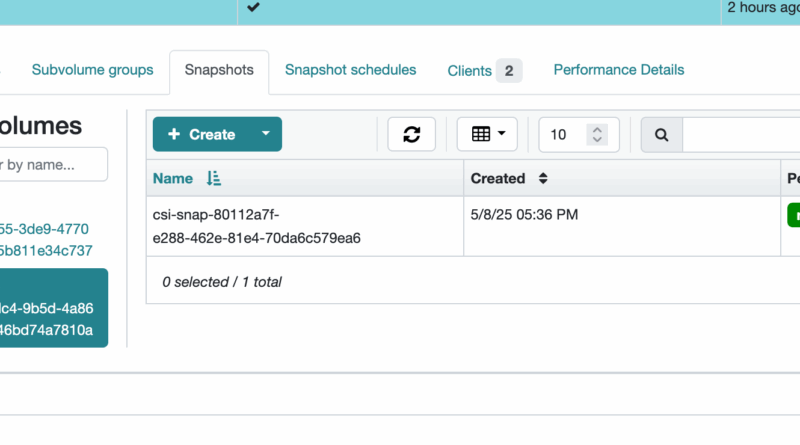Decrease the page size with the down arrow

click(597, 139)
